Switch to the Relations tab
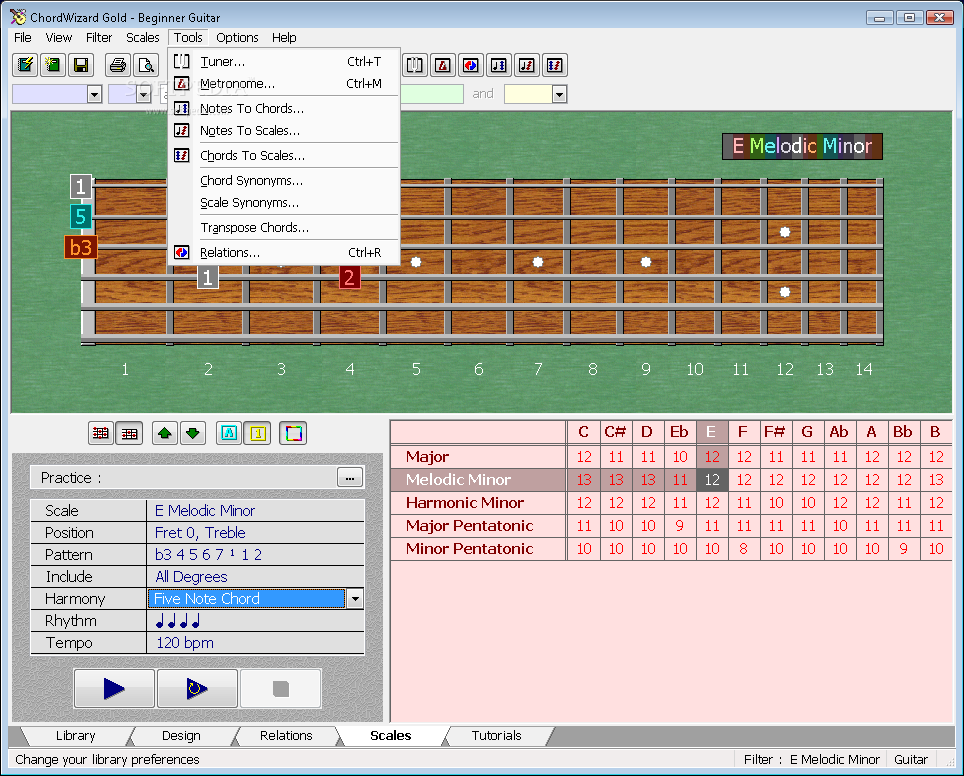 click(x=286, y=735)
